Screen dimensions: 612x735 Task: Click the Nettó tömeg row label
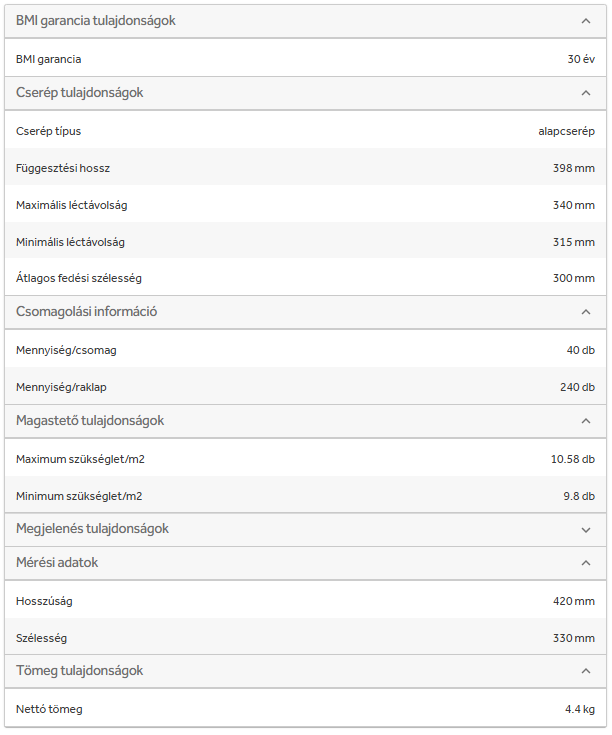point(49,709)
